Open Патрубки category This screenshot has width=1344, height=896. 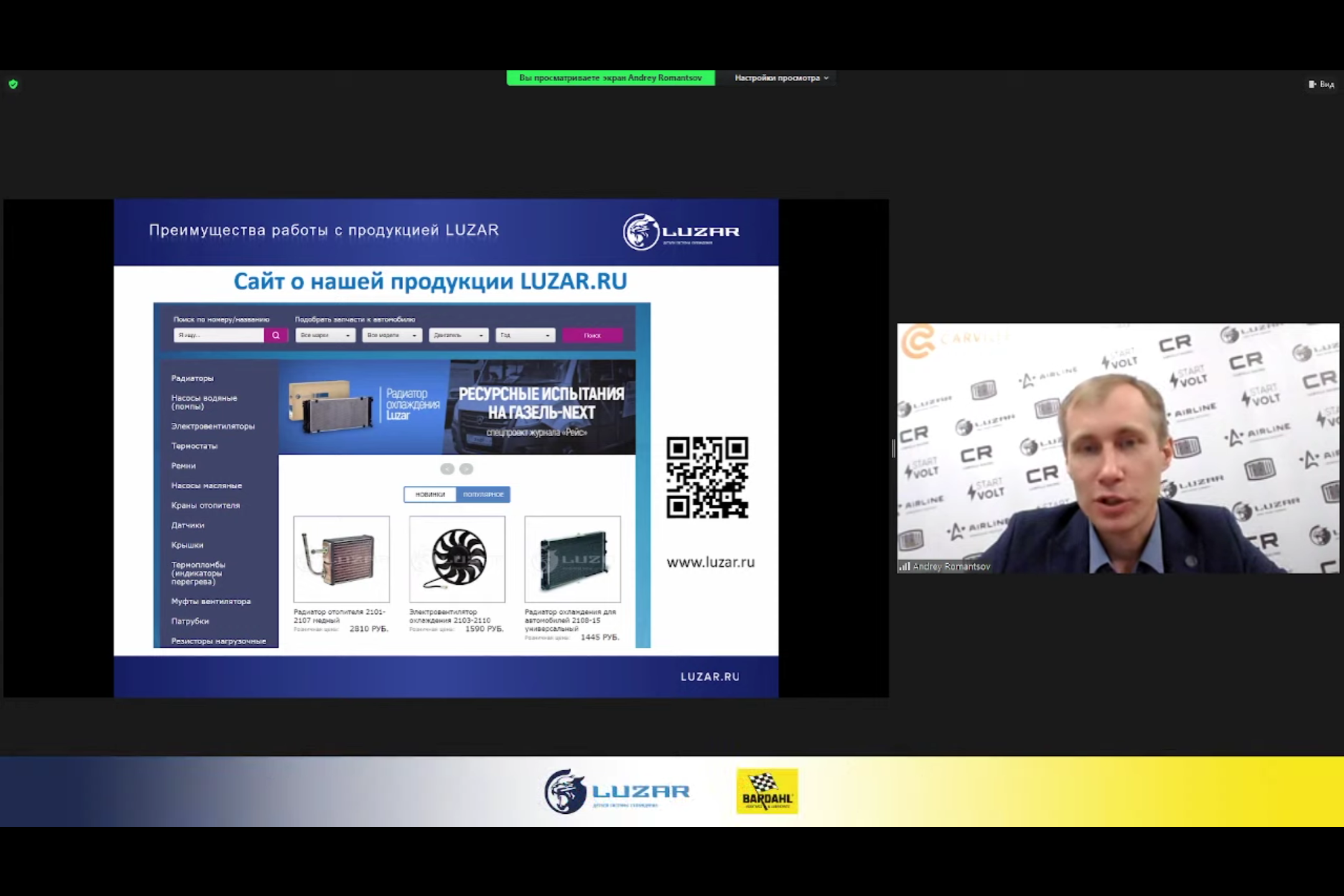[190, 622]
